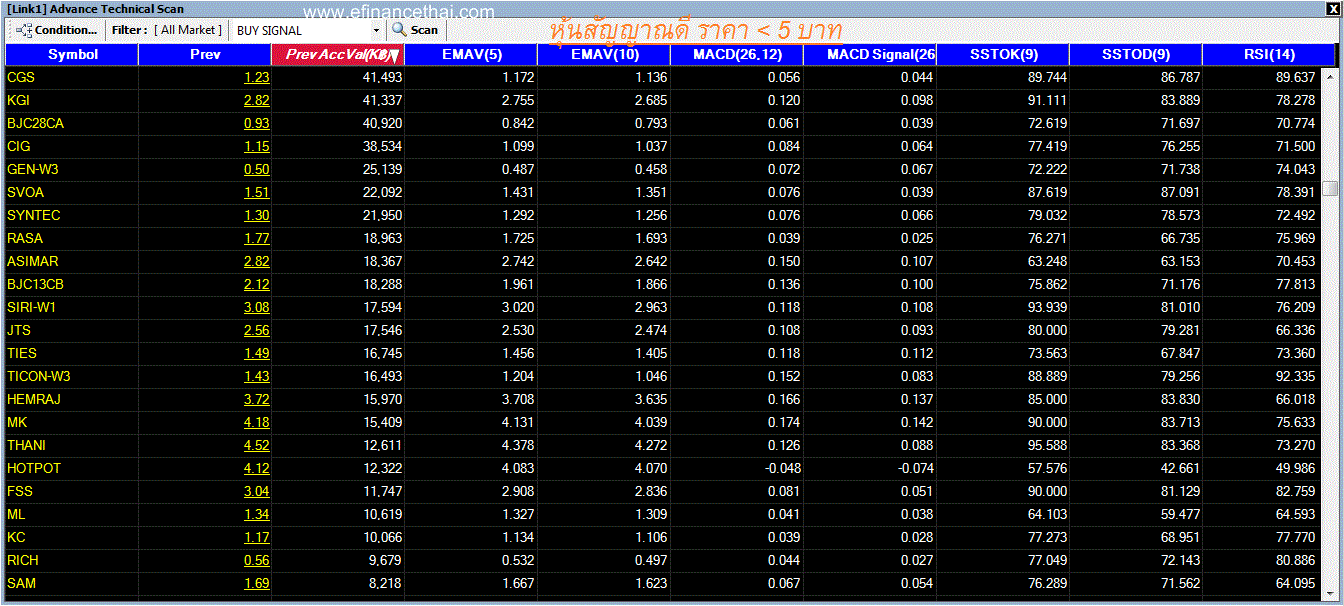1344x606 pixels.
Task: Click KGI previous price 2.82 link
Action: 256,100
